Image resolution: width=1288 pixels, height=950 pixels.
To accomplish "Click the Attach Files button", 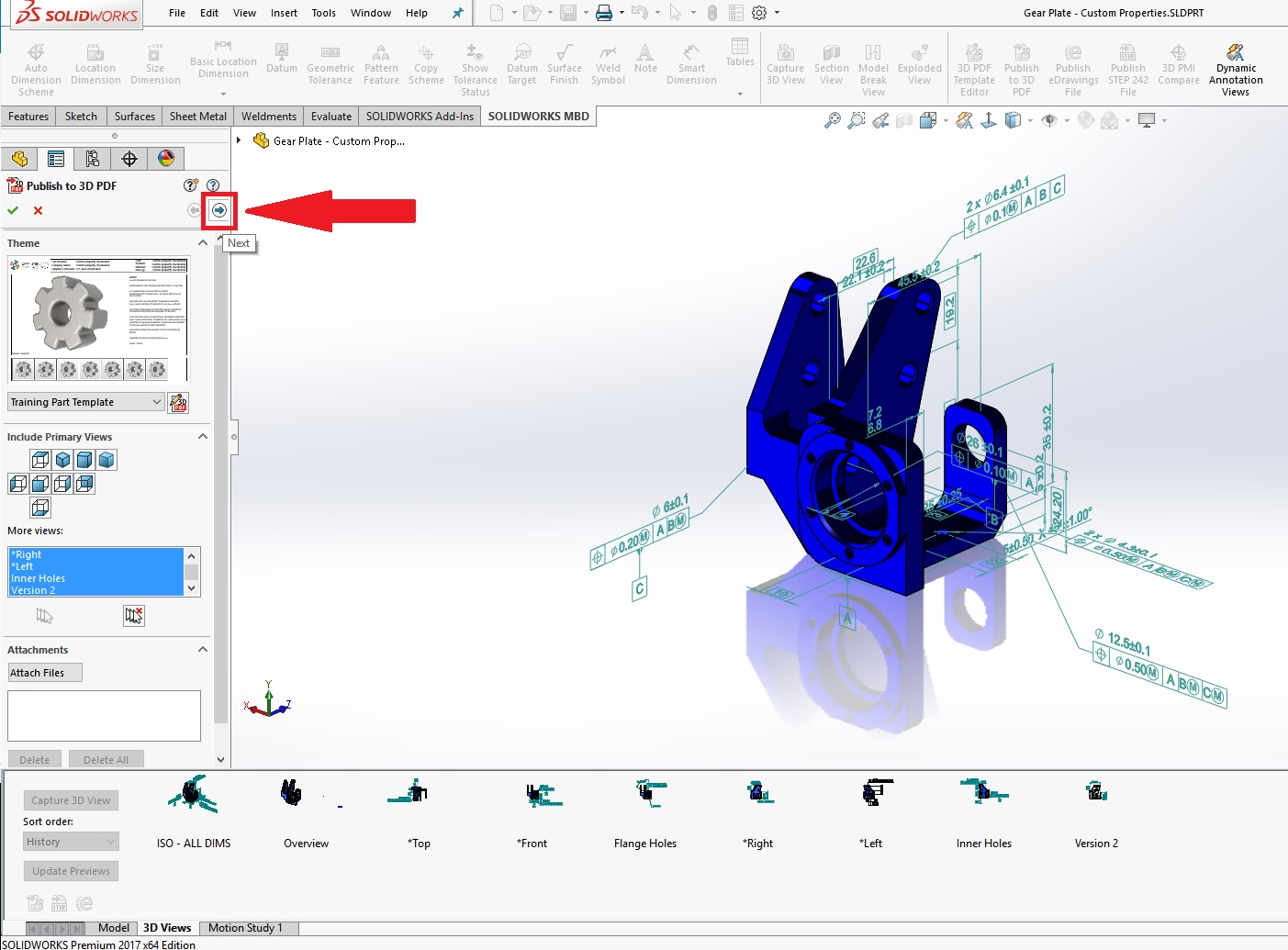I will (x=44, y=673).
